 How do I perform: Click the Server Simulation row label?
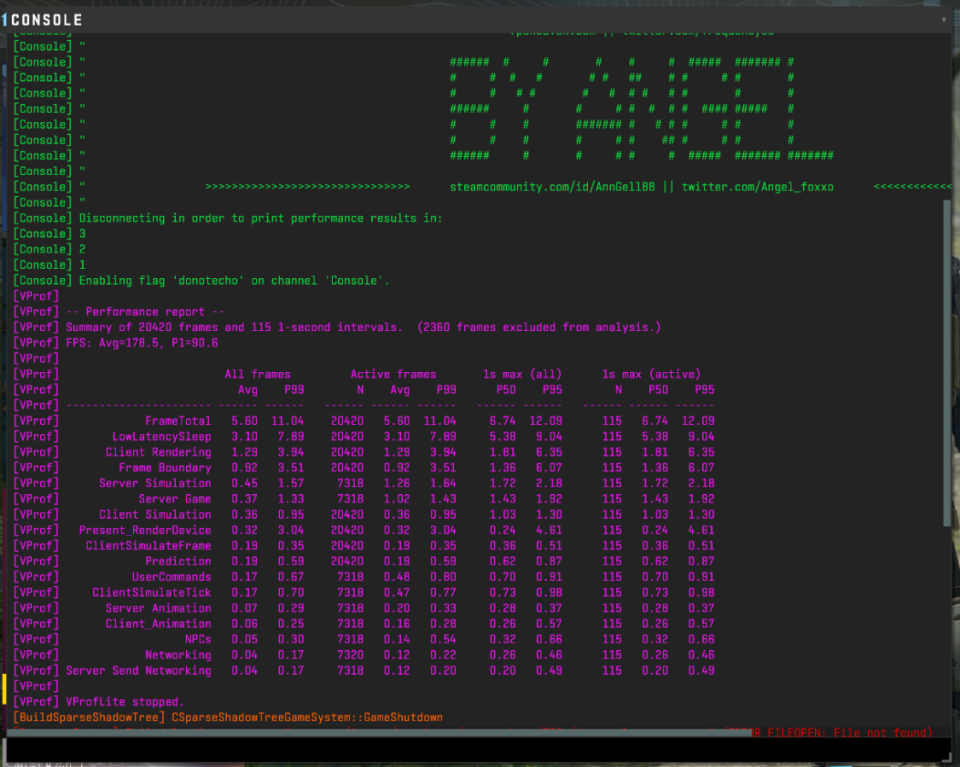point(155,483)
